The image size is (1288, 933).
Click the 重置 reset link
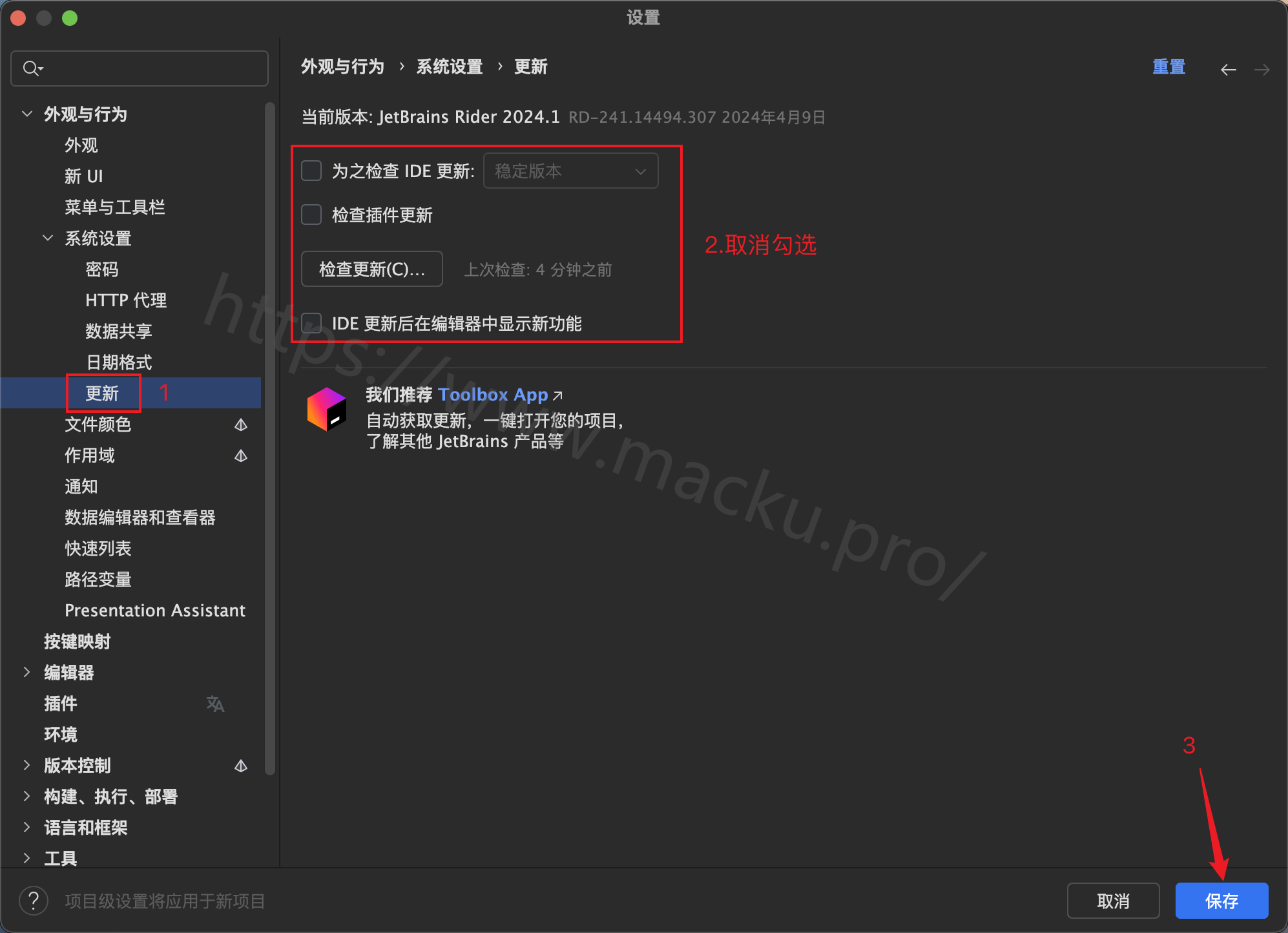(x=1169, y=67)
